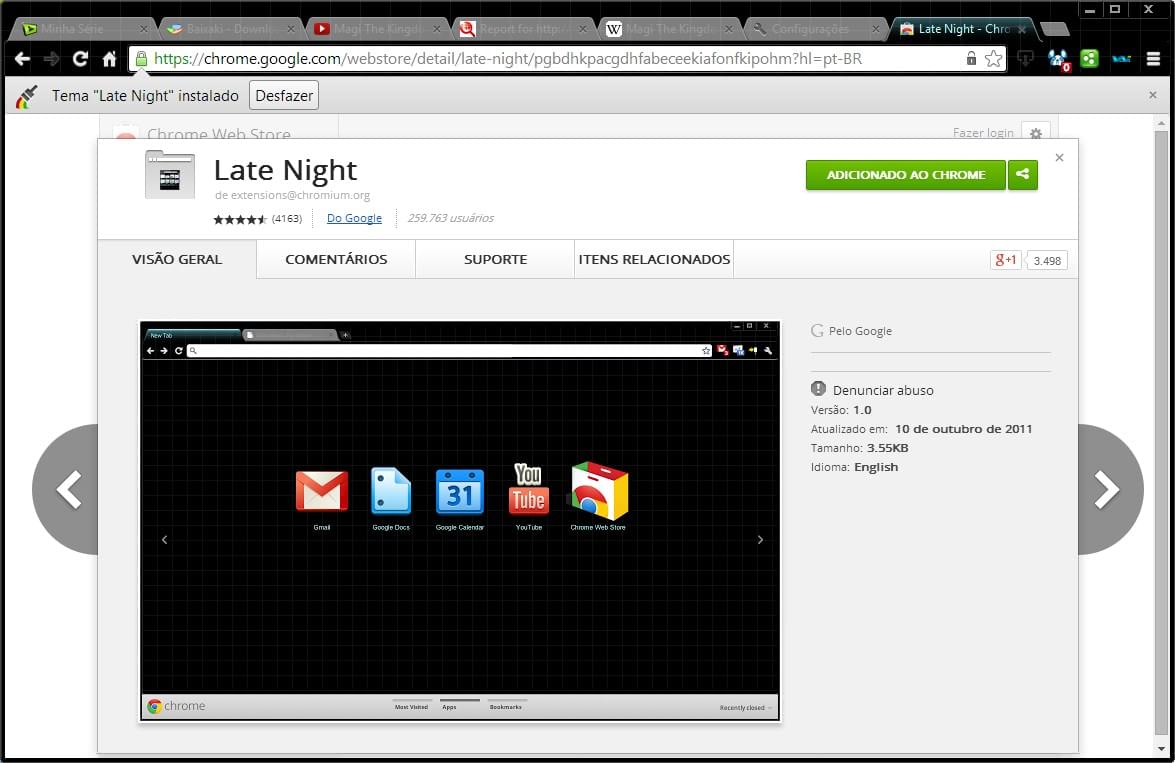Click the 3.498 plus-one count
Image resolution: width=1175 pixels, height=763 pixels.
(x=1047, y=261)
